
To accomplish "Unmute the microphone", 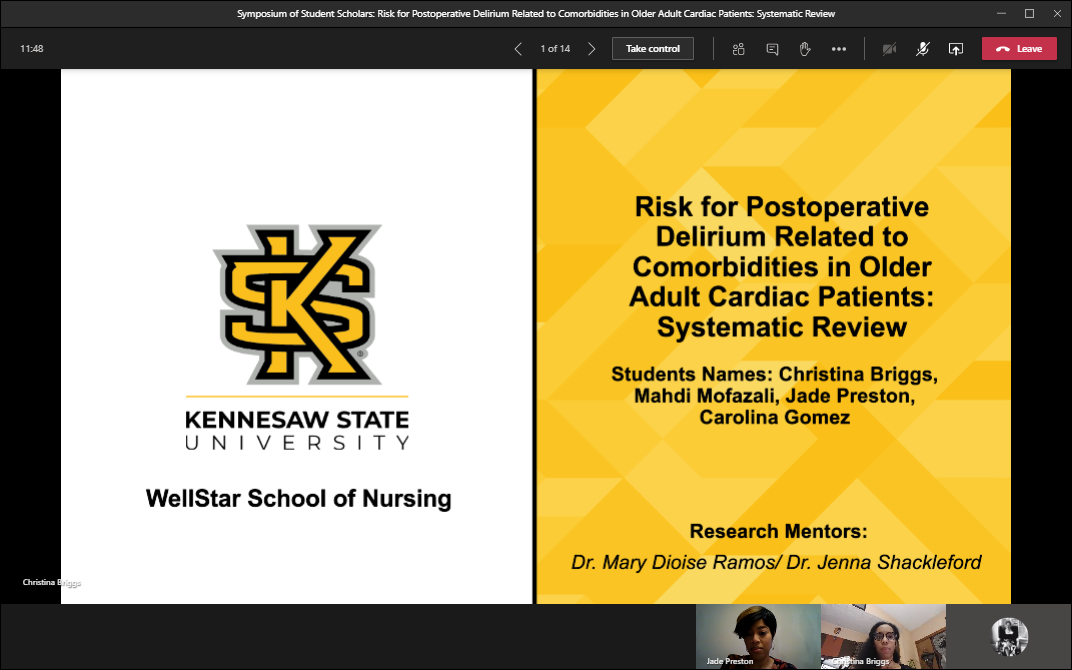I will pyautogui.click(x=922, y=49).
